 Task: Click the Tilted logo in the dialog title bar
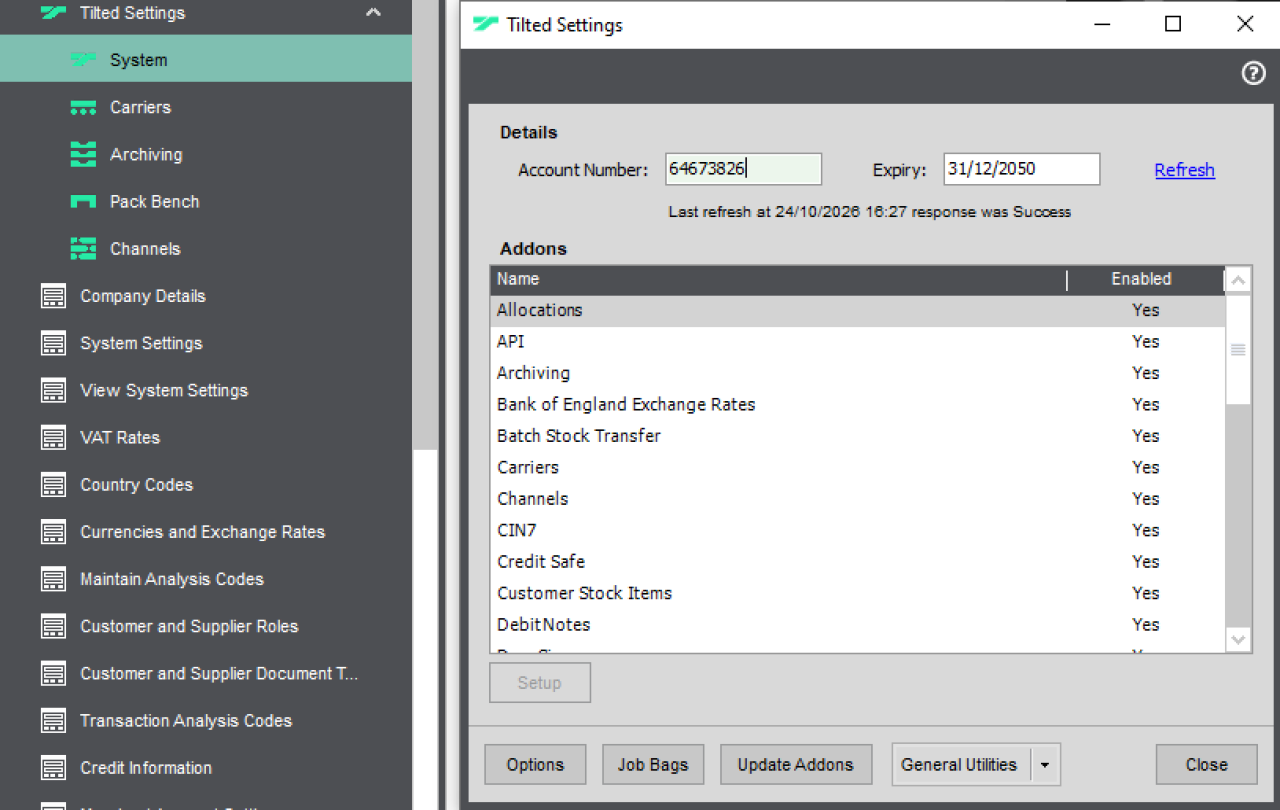click(486, 25)
